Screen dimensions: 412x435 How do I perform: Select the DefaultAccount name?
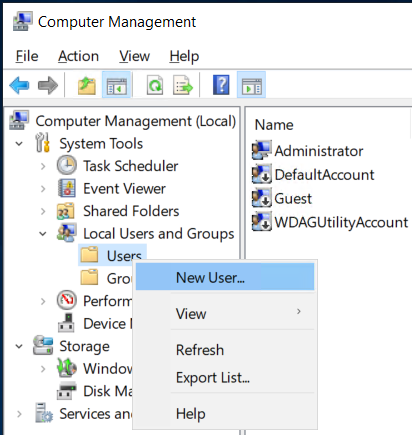click(324, 175)
